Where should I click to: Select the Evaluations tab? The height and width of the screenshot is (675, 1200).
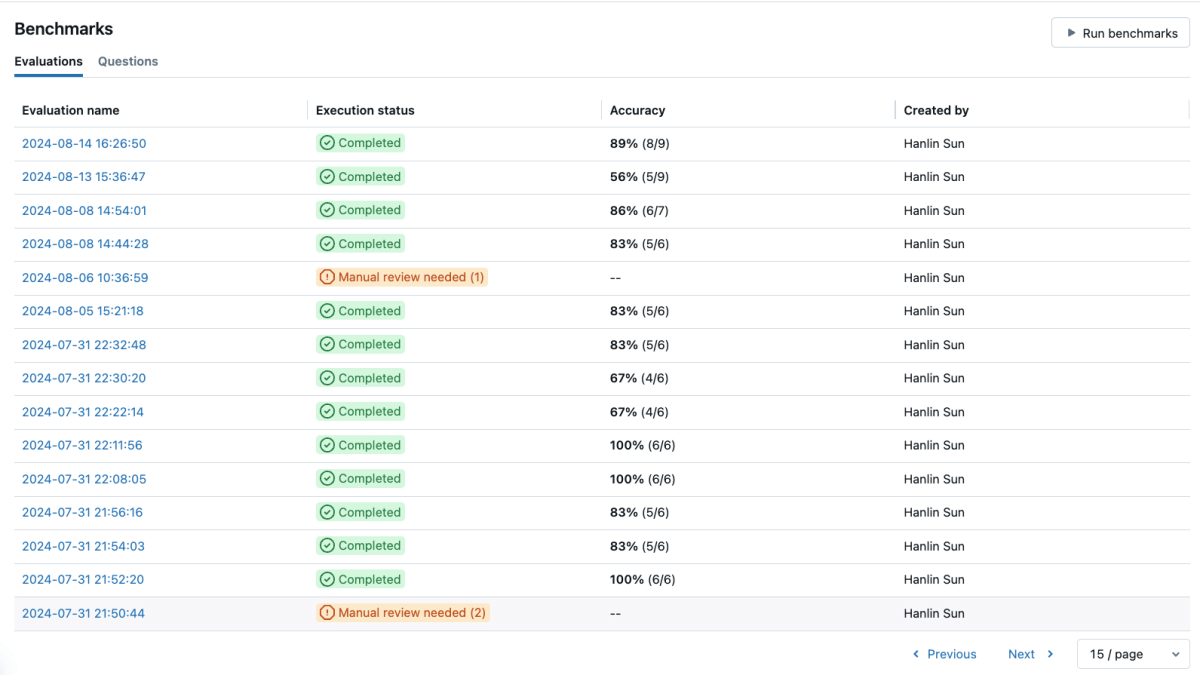click(x=48, y=61)
